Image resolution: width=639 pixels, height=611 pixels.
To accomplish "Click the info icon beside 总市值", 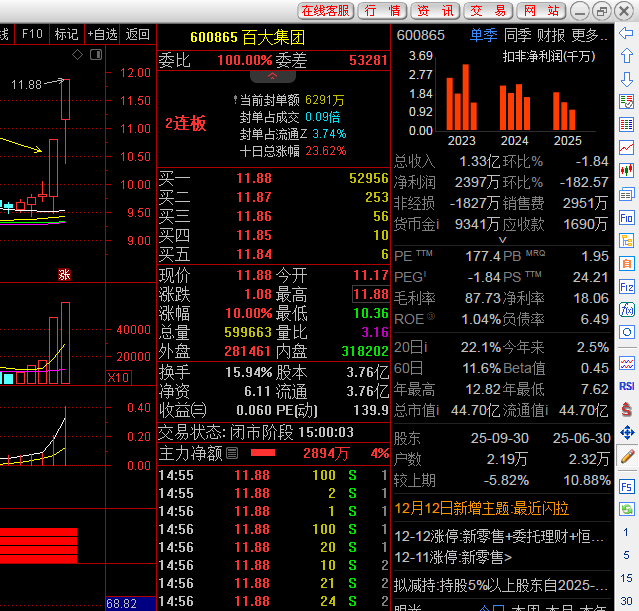I will pyautogui.click(x=437, y=410).
